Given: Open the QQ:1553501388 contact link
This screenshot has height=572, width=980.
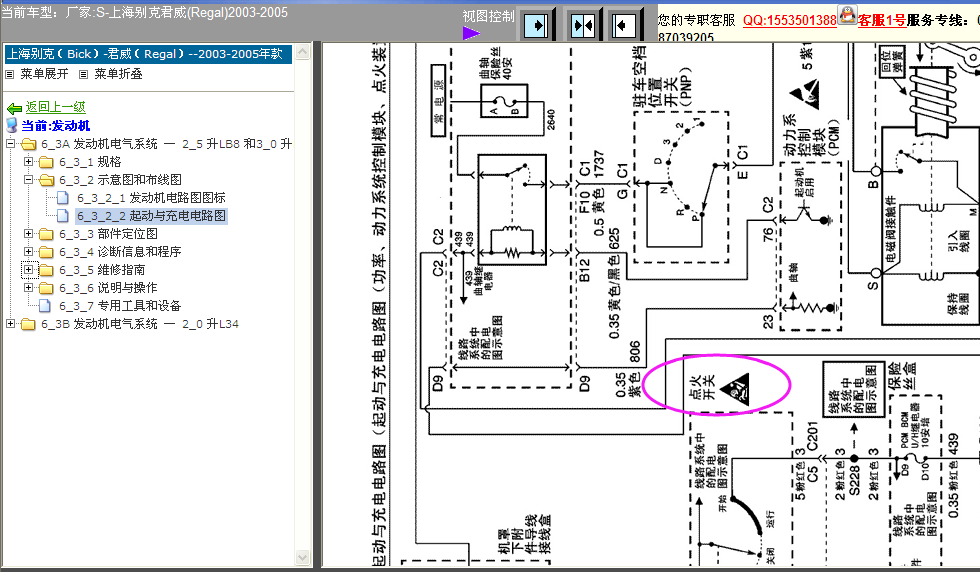Looking at the screenshot, I should point(789,20).
